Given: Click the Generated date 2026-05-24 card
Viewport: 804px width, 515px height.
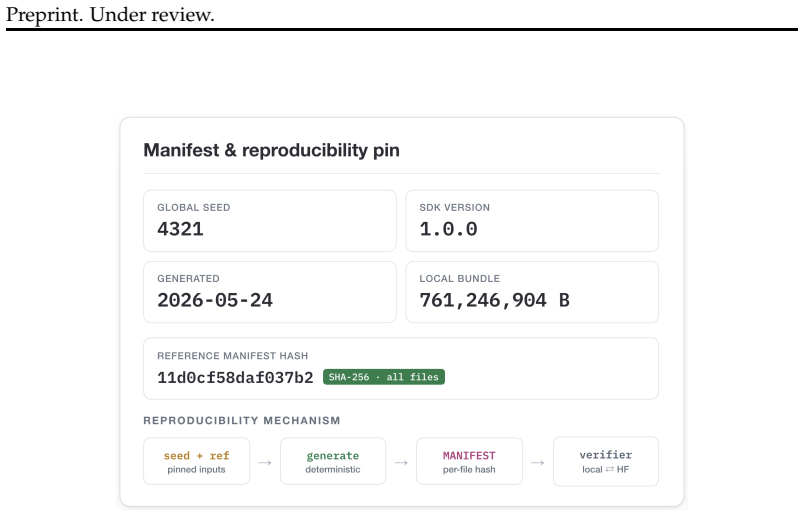Looking at the screenshot, I should point(270,292).
